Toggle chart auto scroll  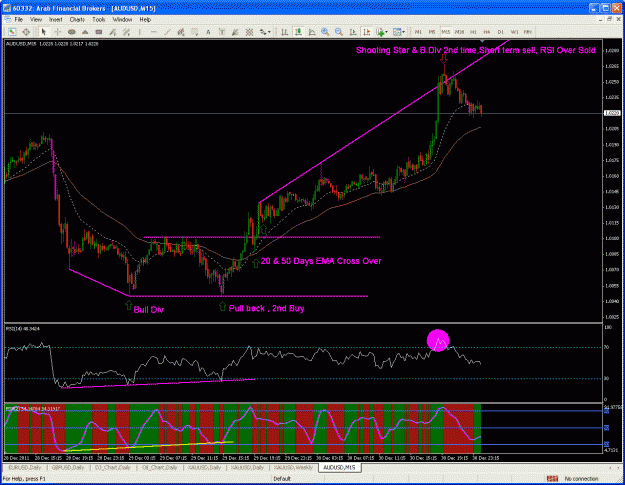(x=353, y=32)
